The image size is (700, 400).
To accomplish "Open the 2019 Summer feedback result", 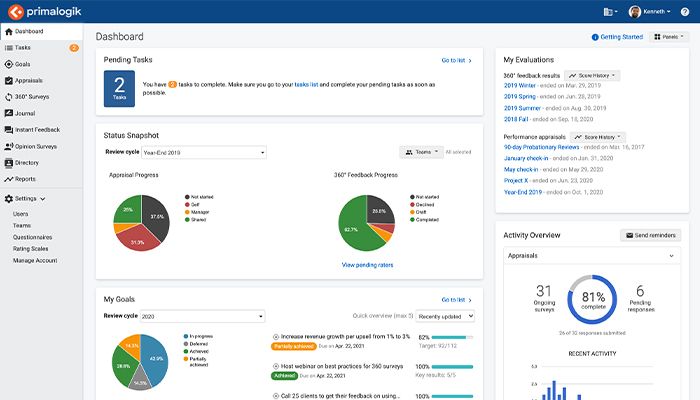I will (522, 108).
